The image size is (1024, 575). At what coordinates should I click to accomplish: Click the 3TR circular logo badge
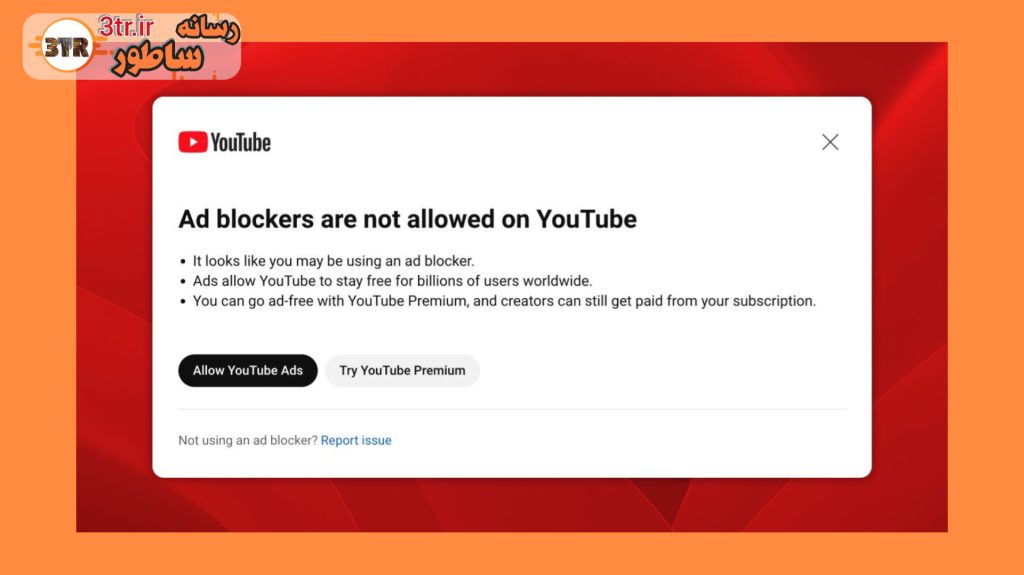66,46
